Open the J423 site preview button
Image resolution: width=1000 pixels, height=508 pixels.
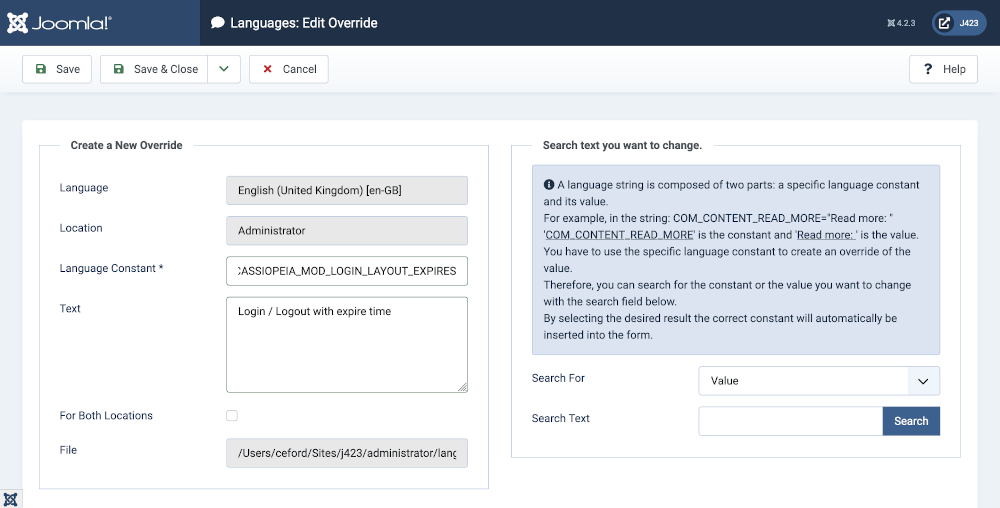[x=959, y=23]
